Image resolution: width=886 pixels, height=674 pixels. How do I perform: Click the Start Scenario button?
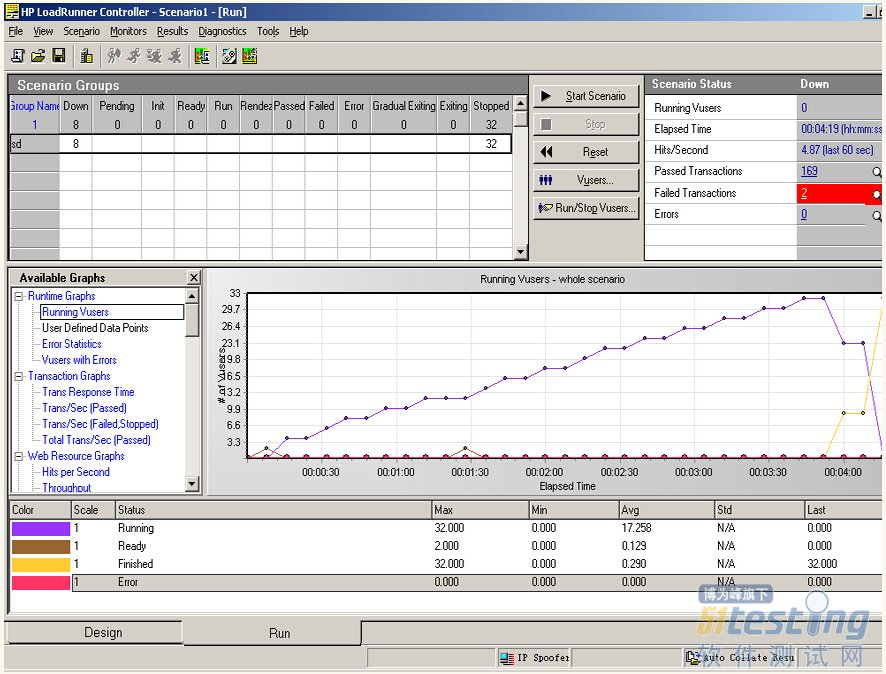click(586, 96)
